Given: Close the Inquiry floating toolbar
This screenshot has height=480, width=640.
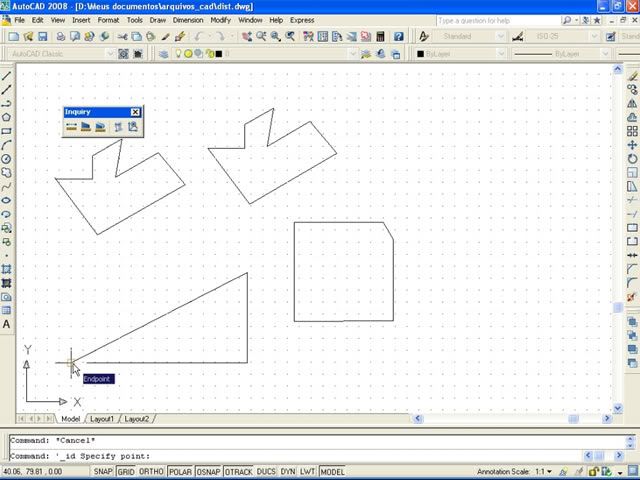Looking at the screenshot, I should pyautogui.click(x=135, y=112).
